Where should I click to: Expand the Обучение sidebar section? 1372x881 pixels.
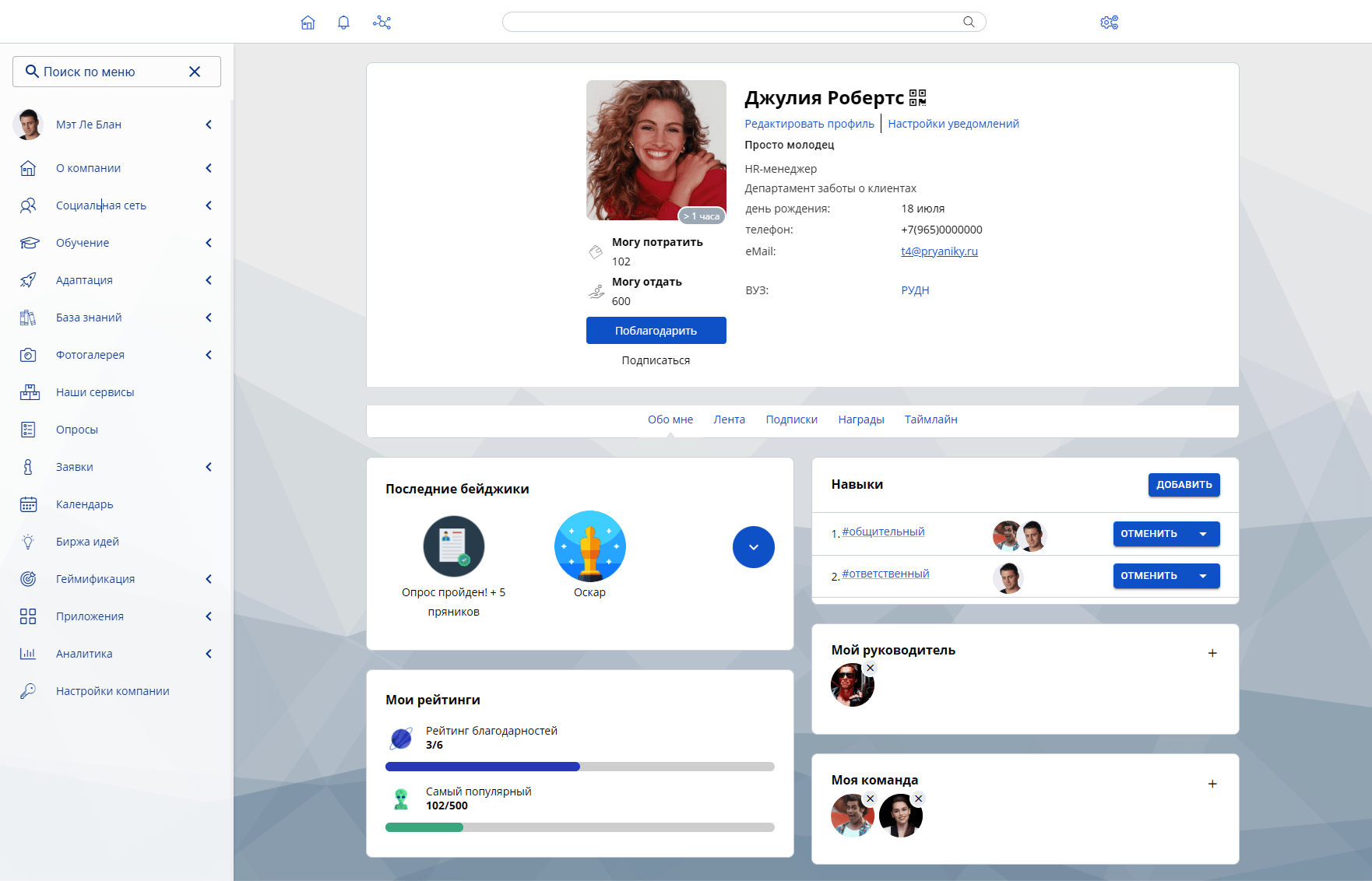209,243
